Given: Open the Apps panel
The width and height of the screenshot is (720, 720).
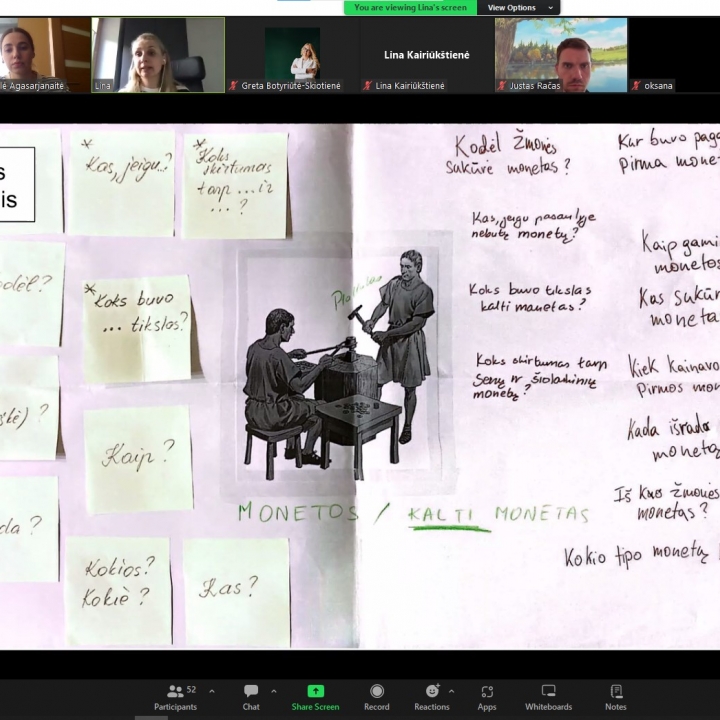Looking at the screenshot, I should pyautogui.click(x=487, y=696).
